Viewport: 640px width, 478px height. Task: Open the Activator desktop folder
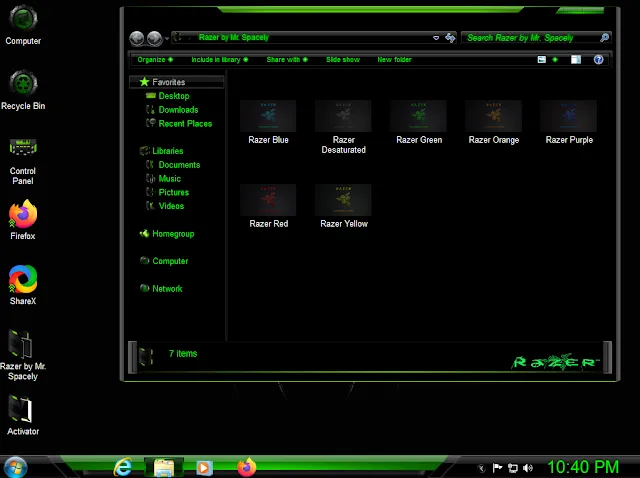23,416
